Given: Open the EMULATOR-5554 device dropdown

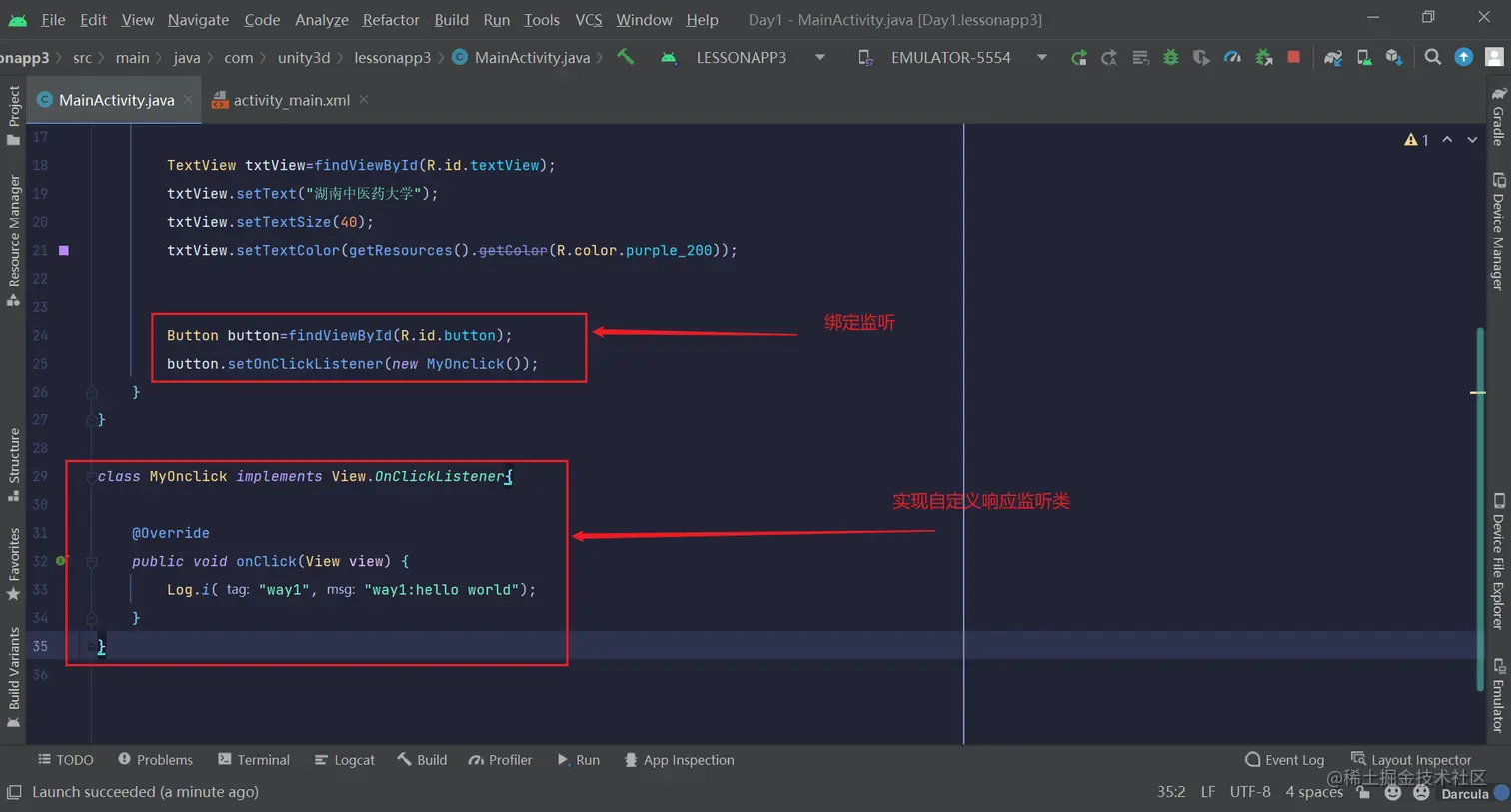Looking at the screenshot, I should pyautogui.click(x=952, y=58).
